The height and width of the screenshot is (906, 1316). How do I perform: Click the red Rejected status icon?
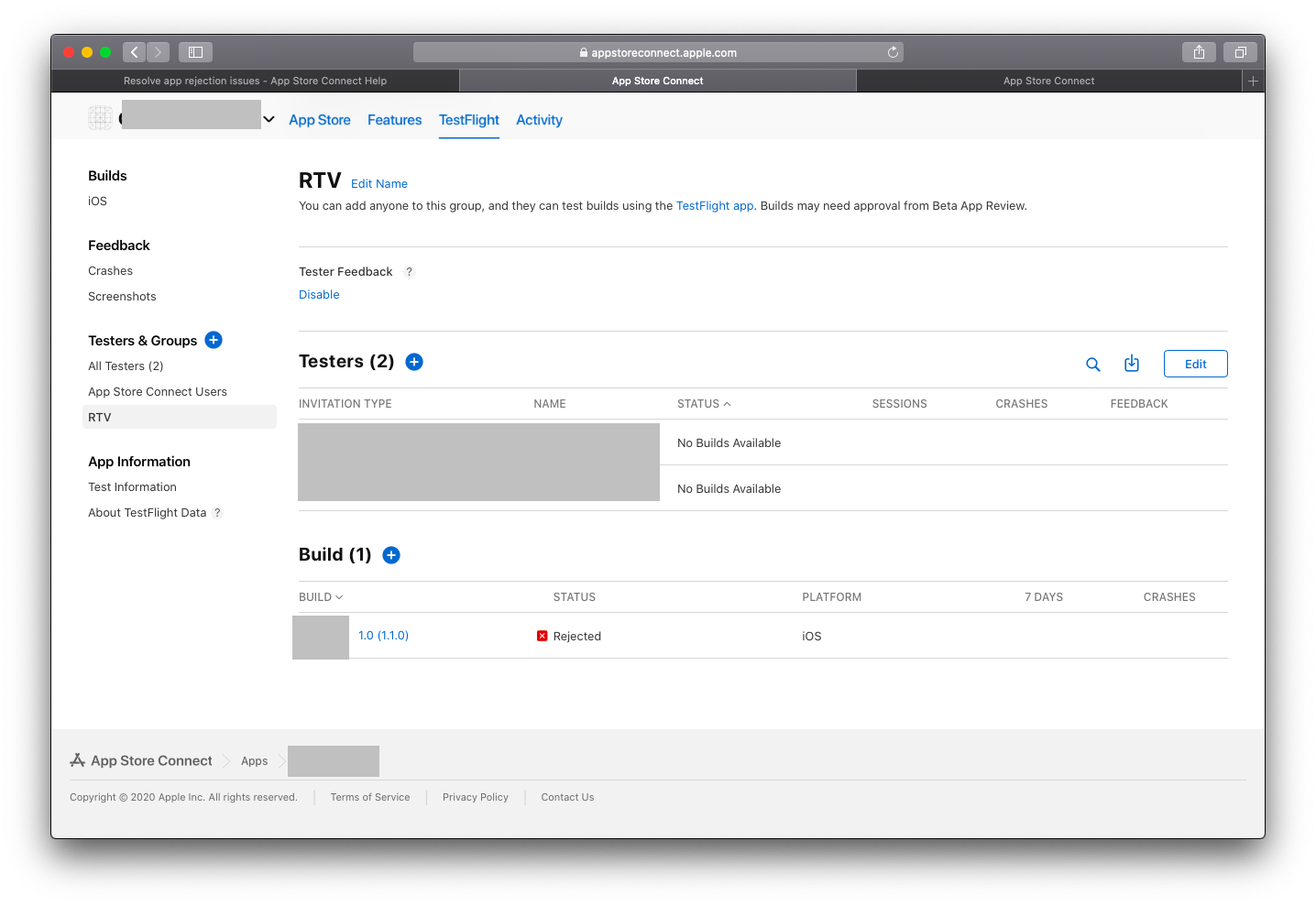tap(543, 636)
